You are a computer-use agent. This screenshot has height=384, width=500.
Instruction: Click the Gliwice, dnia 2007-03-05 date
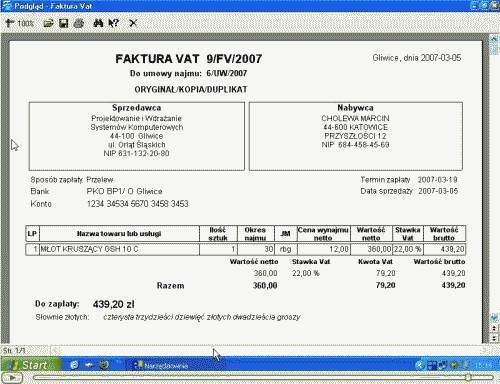[417, 58]
